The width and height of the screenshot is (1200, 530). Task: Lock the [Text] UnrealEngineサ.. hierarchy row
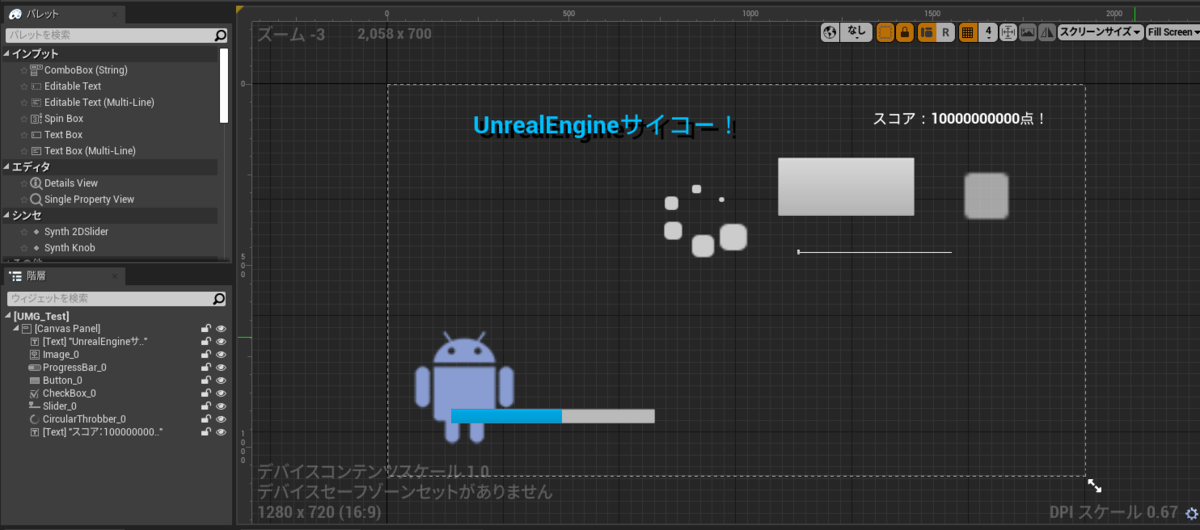point(206,341)
